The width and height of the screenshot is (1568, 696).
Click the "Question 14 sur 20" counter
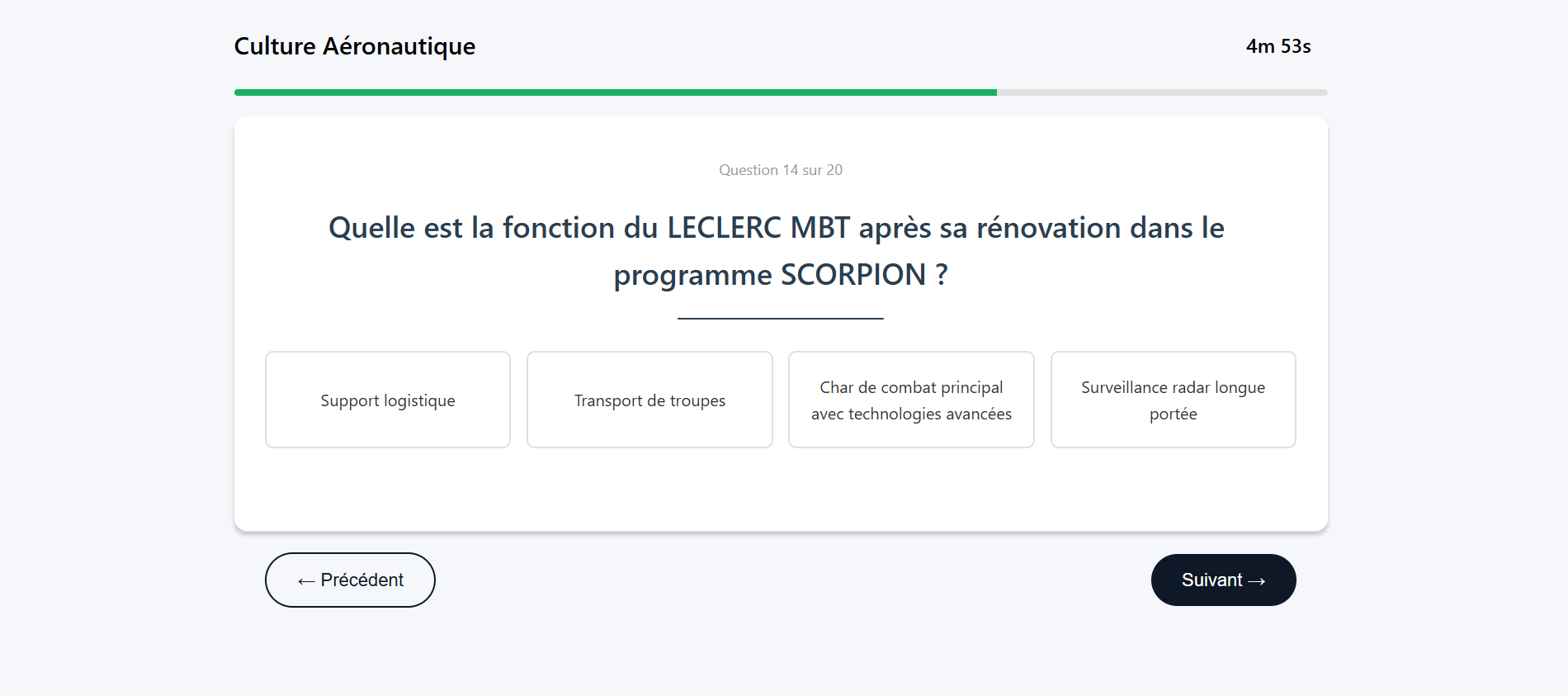coord(781,170)
